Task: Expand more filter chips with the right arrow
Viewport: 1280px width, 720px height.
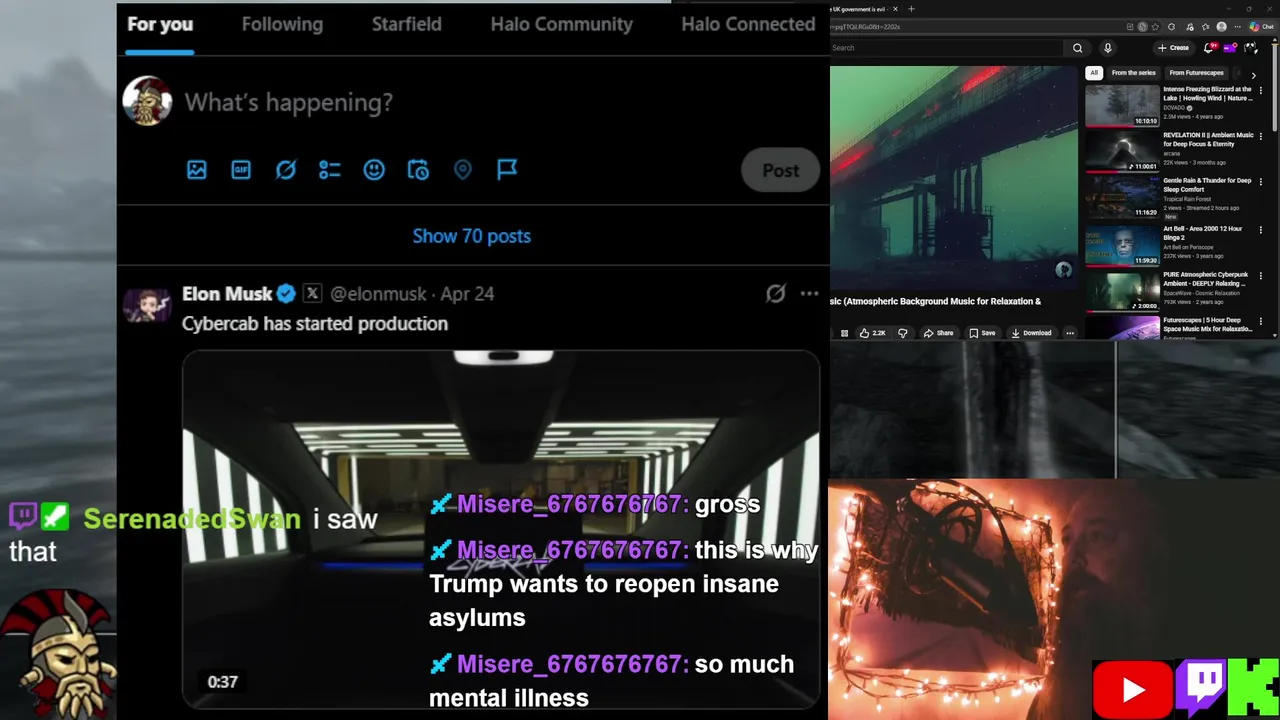Action: pos(1253,74)
